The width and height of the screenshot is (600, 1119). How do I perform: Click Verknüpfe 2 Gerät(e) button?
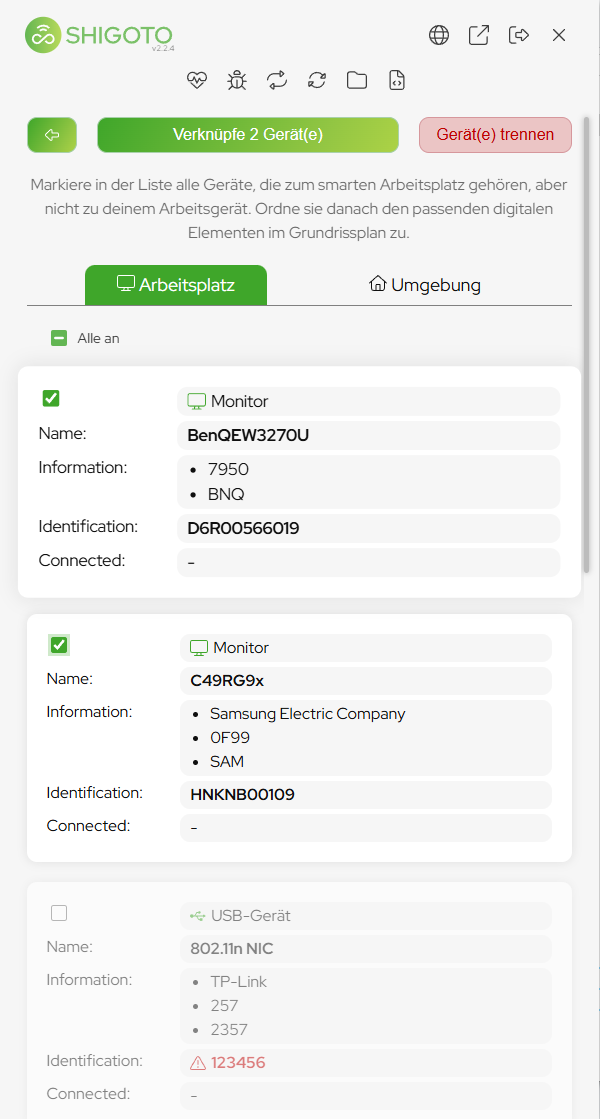pos(248,135)
